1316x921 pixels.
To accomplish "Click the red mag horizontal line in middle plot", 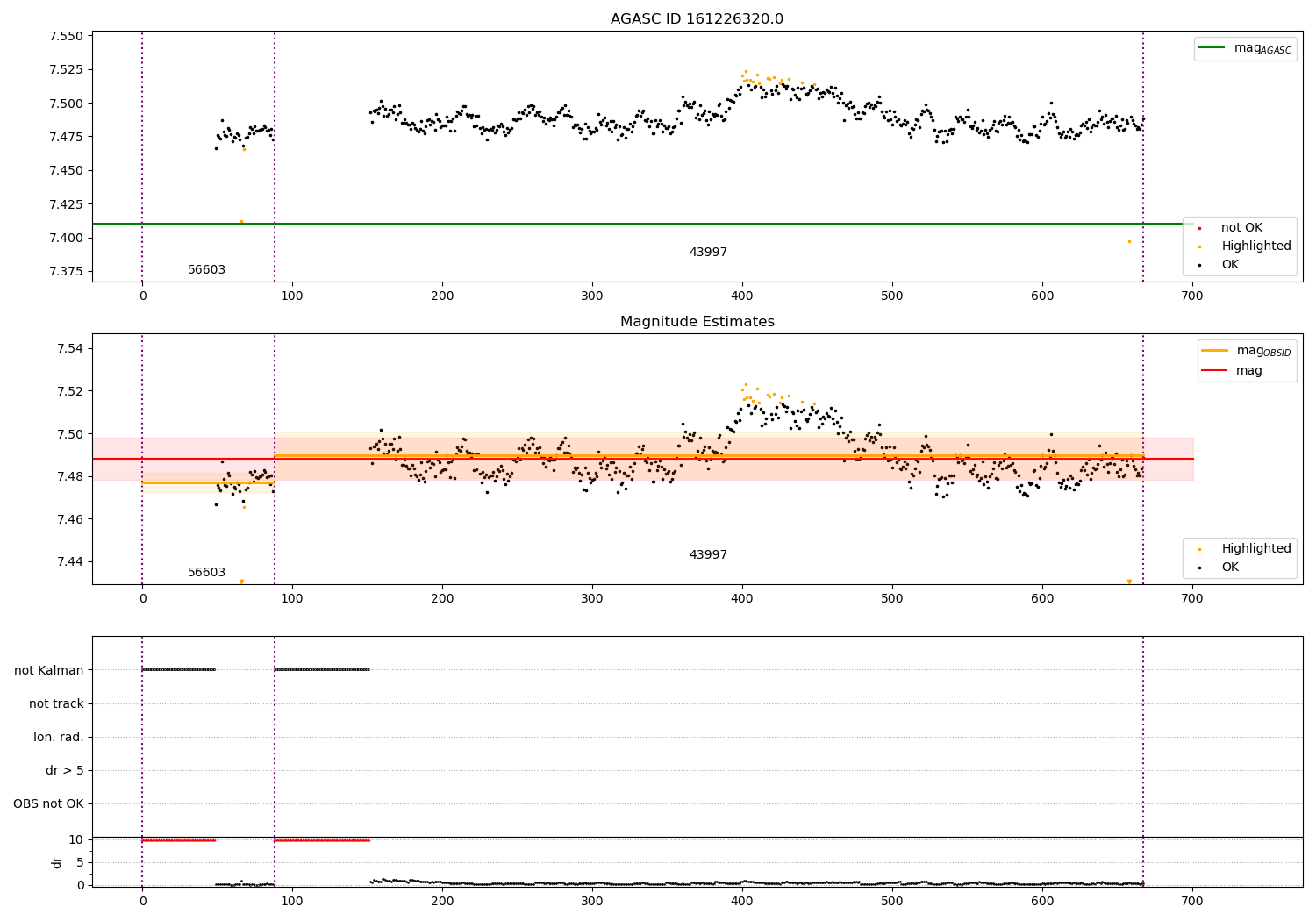I will 642,459.
